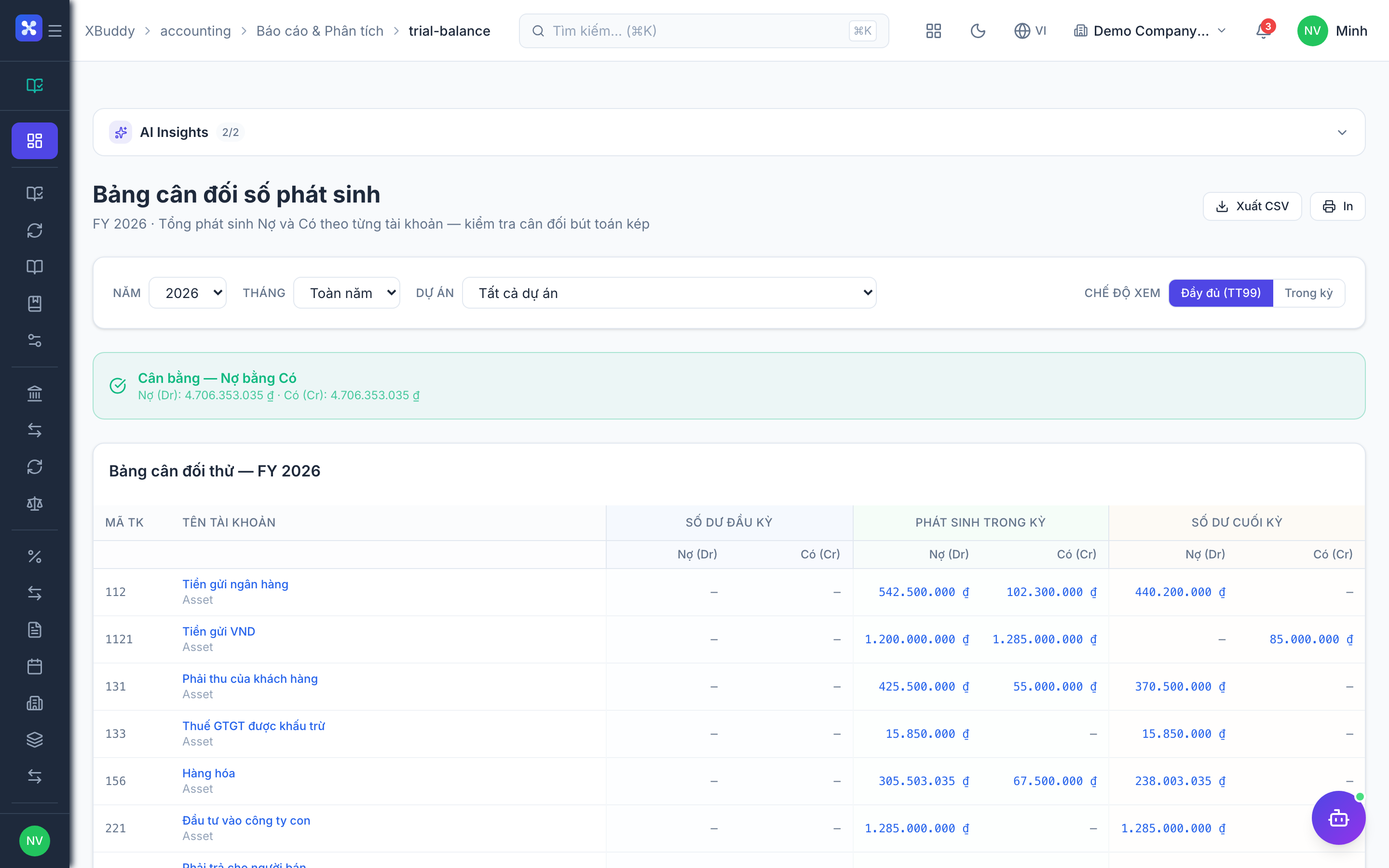1389x868 pixels.
Task: Open the bookmarked notebook sidebar icon
Action: (x=35, y=304)
